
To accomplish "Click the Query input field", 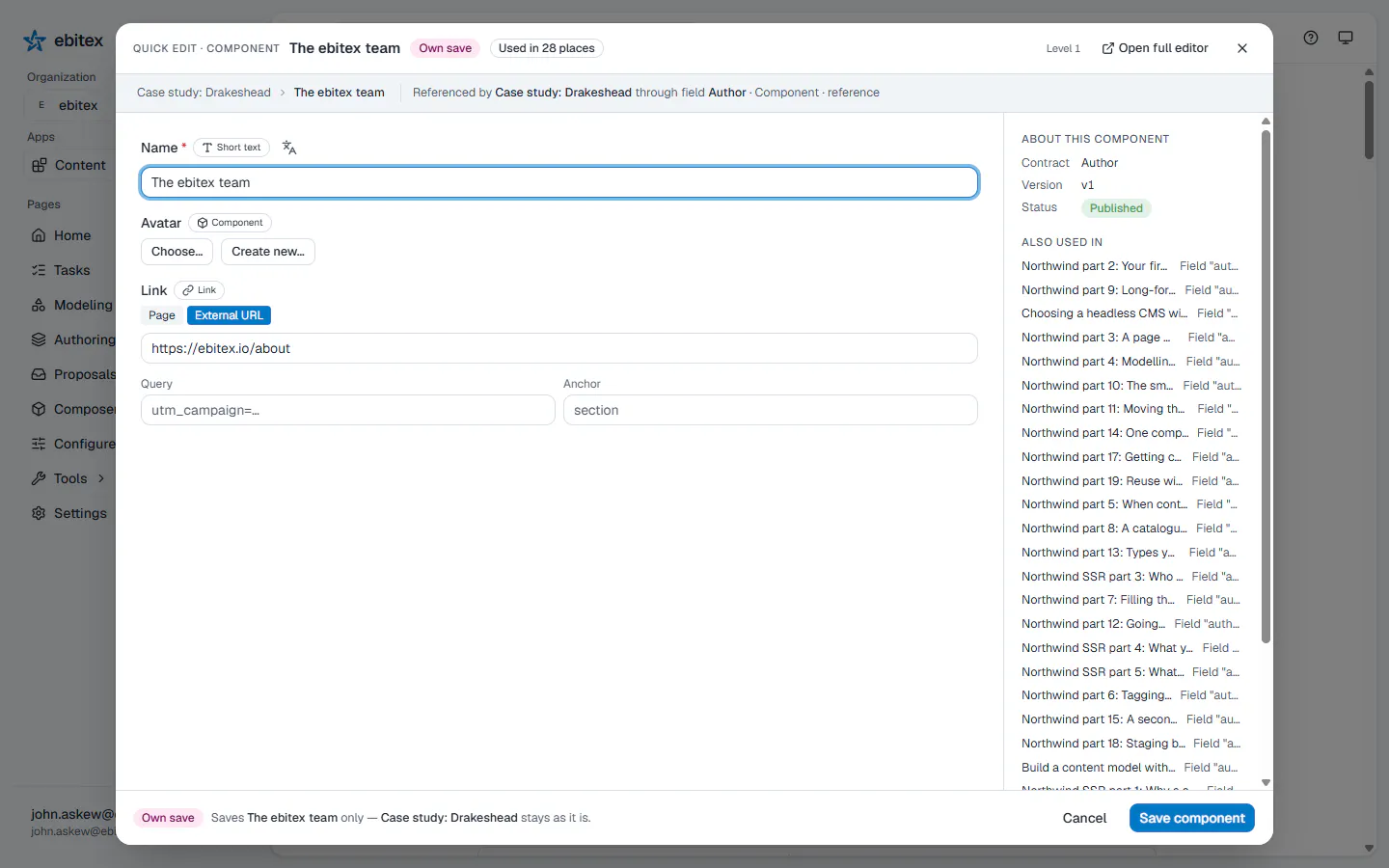I will pos(348,410).
